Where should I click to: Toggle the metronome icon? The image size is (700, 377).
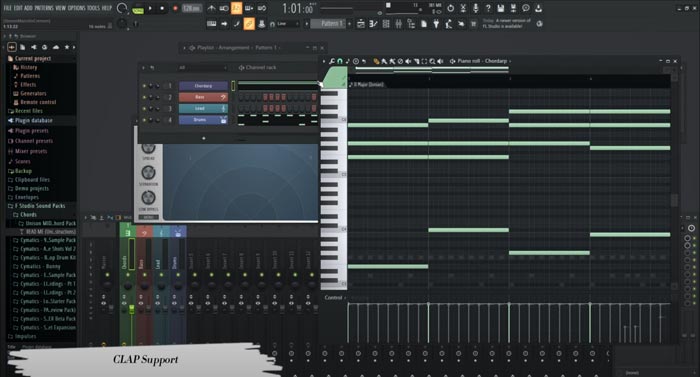click(x=212, y=8)
